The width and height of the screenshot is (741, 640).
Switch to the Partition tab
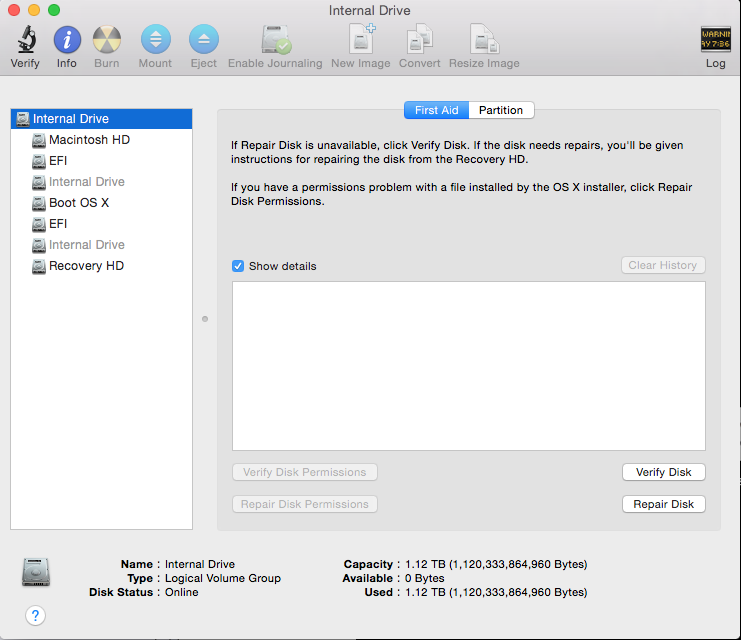click(x=501, y=110)
